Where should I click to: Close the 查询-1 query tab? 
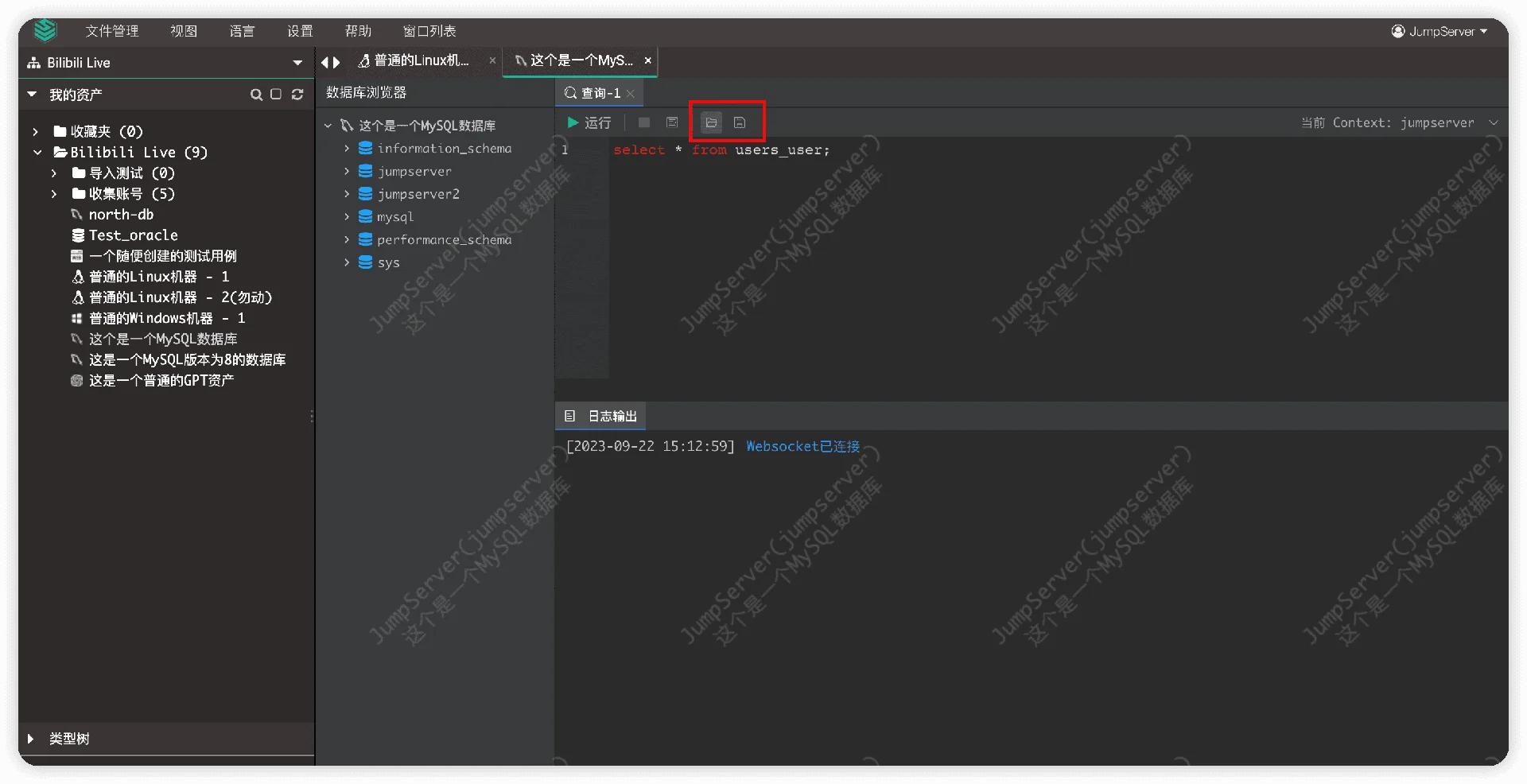coord(631,93)
